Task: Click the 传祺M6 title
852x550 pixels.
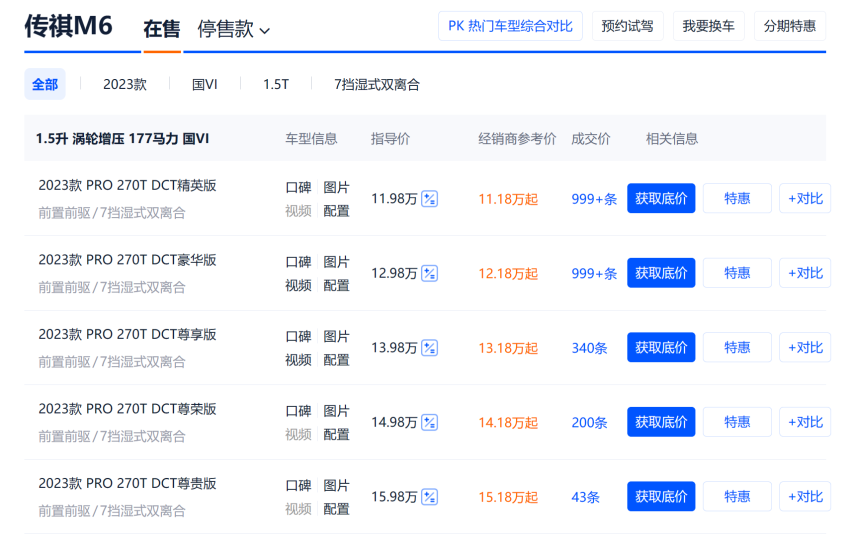Action: coord(68,26)
